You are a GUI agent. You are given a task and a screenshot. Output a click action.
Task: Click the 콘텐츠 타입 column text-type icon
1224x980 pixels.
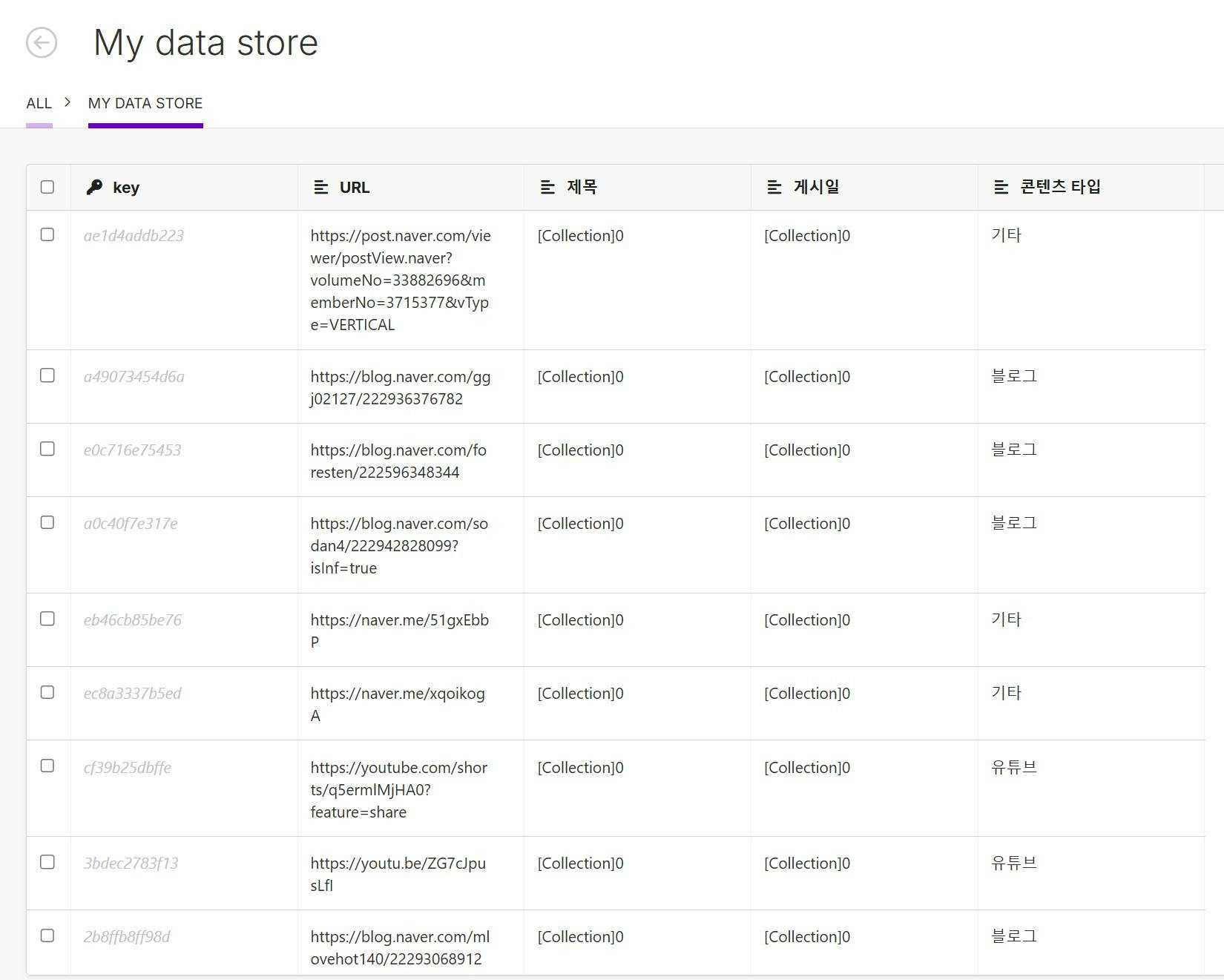point(1001,187)
